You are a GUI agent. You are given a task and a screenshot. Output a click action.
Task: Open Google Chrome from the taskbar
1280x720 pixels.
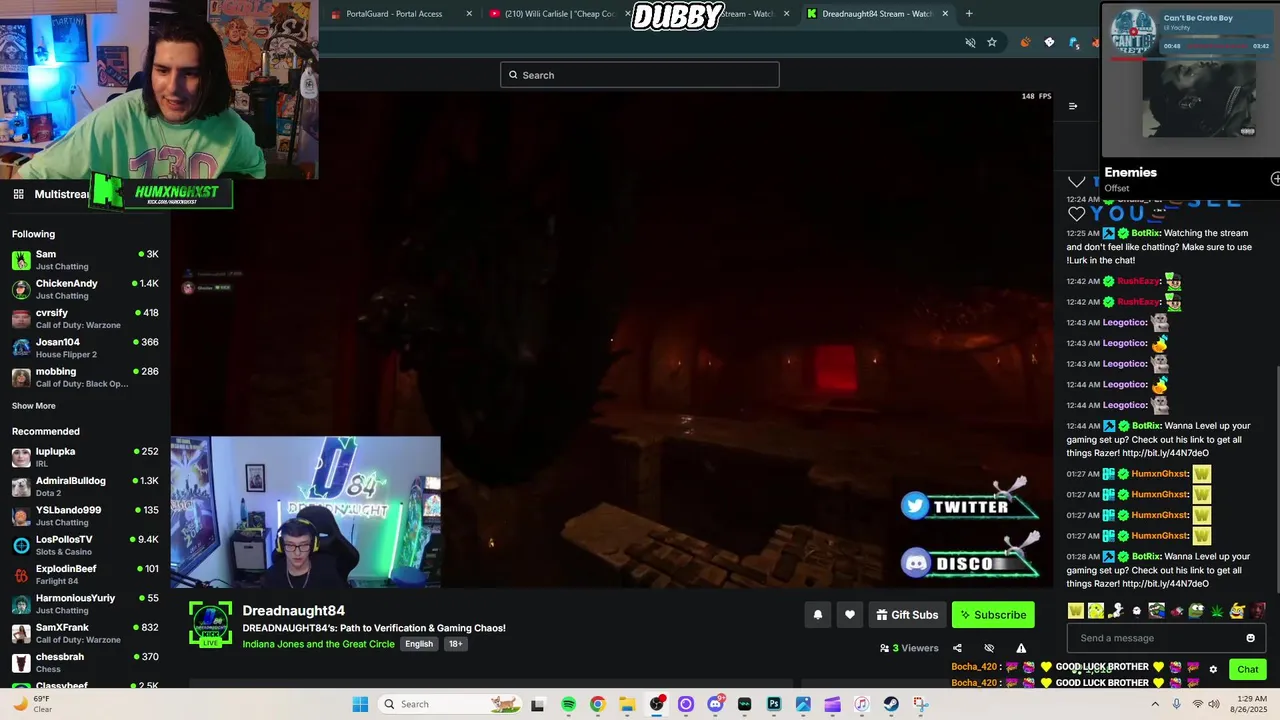[597, 704]
